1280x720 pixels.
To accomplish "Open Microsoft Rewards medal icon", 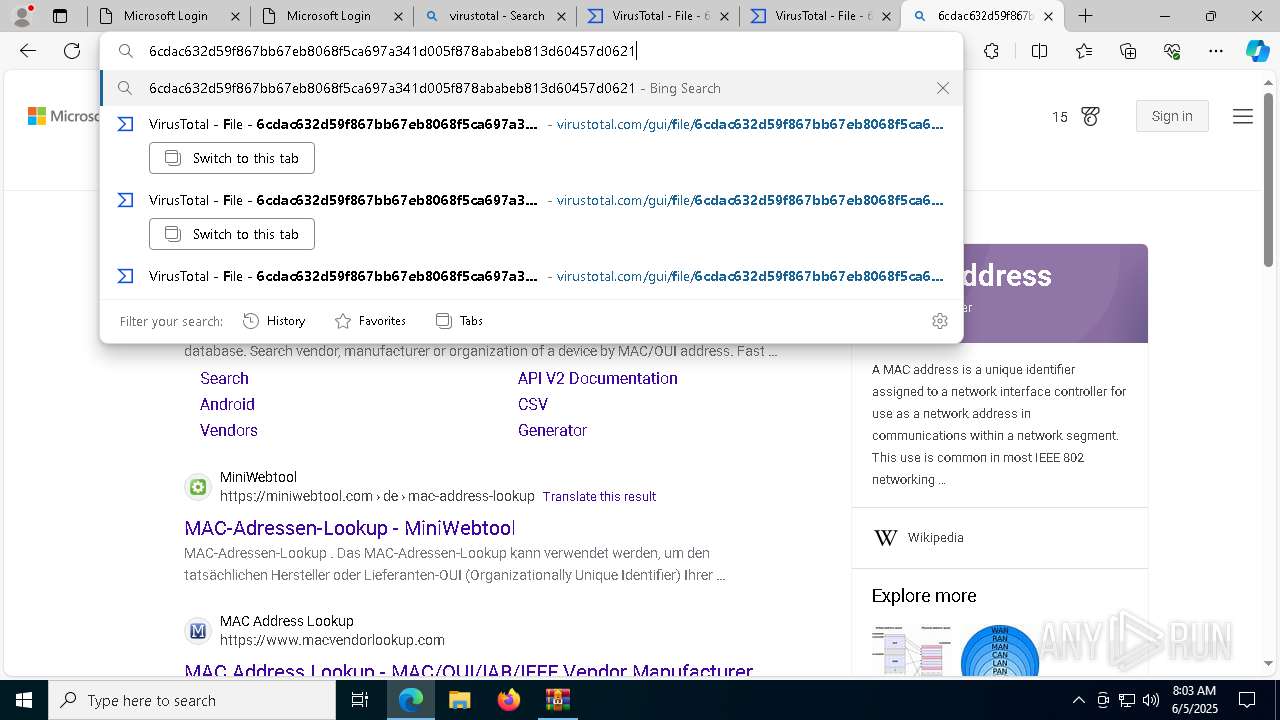I will (x=1090, y=117).
